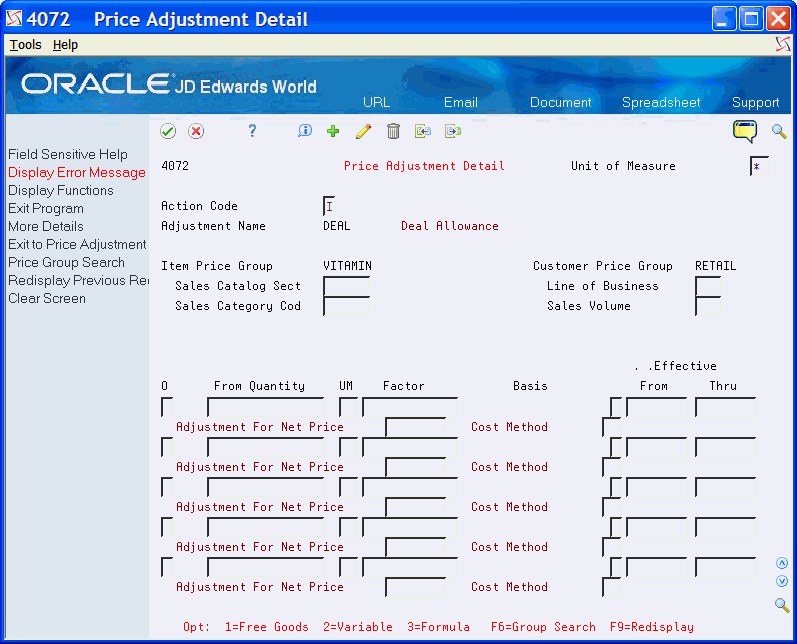Open the Tools menu
Image resolution: width=797 pixels, height=644 pixels.
point(25,45)
